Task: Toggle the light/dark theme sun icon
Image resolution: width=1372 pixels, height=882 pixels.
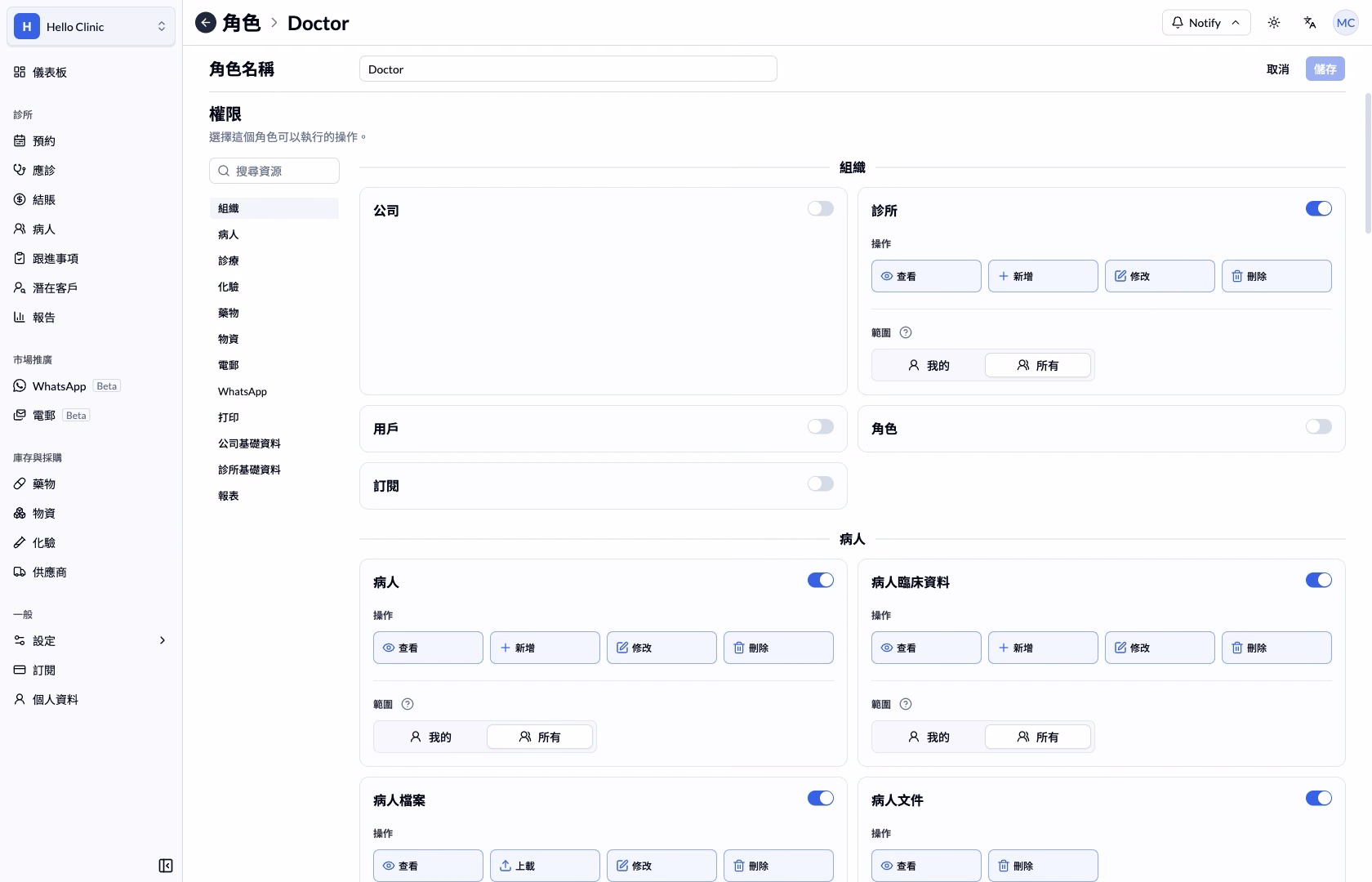Action: [x=1274, y=23]
